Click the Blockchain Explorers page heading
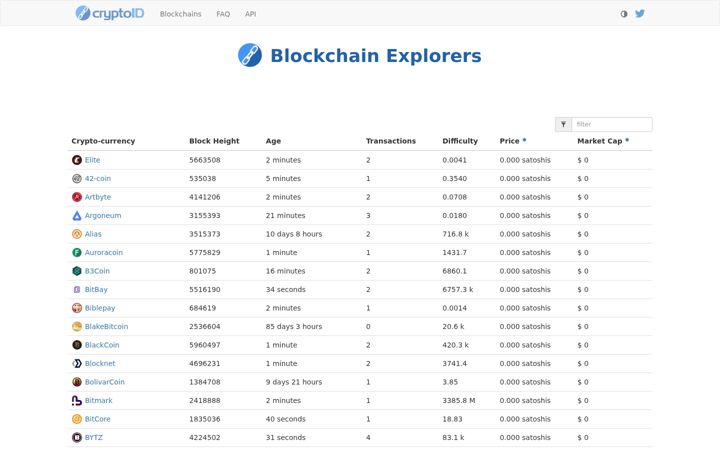 (x=376, y=56)
